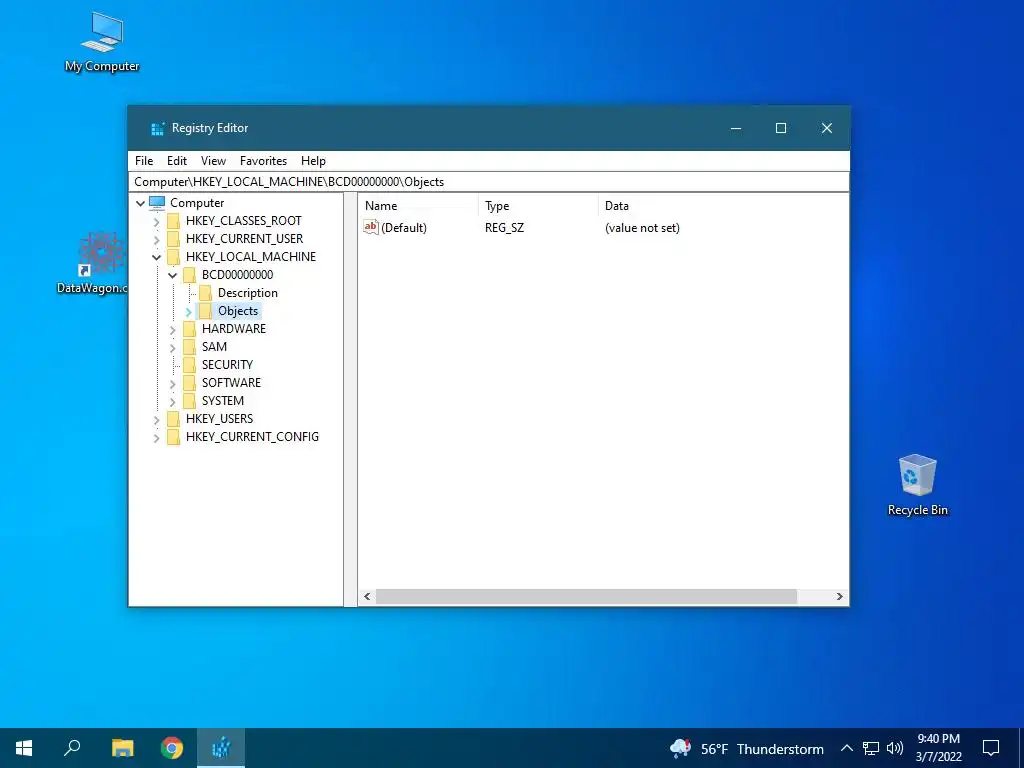This screenshot has height=768, width=1024.
Task: Open the Favorites menu
Action: click(263, 161)
